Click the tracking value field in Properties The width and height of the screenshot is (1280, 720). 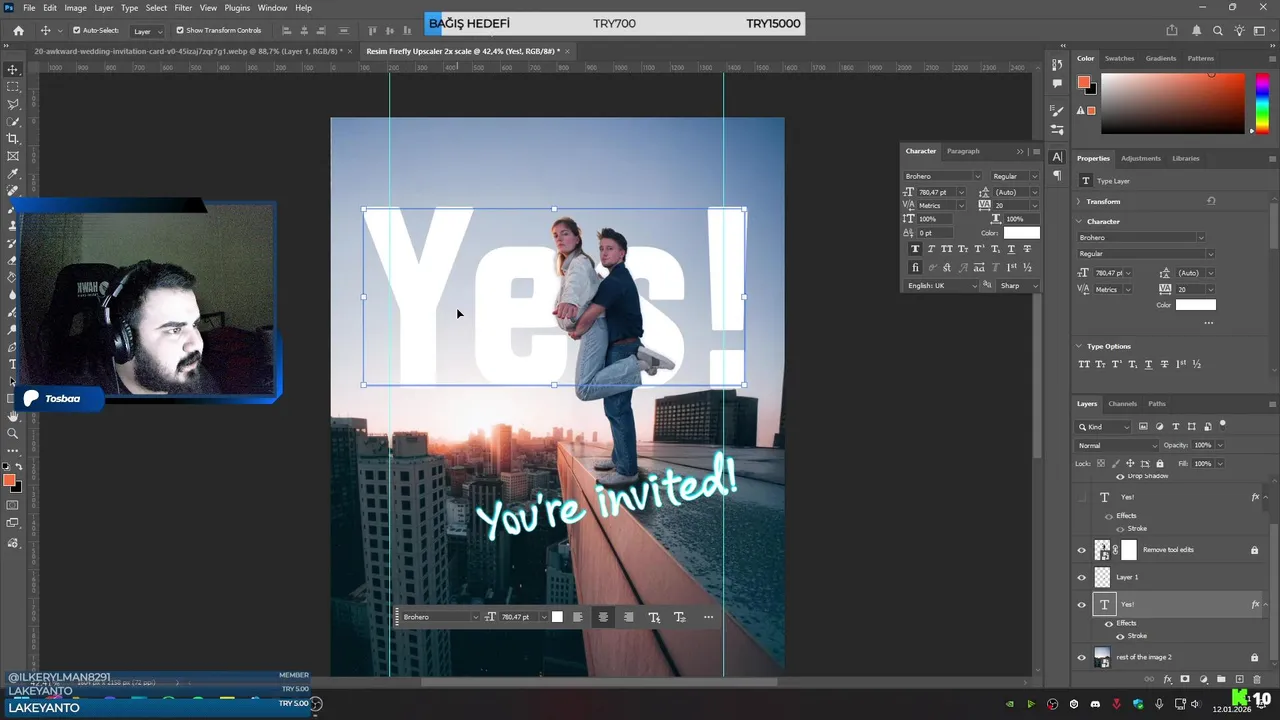pyautogui.click(x=1190, y=289)
